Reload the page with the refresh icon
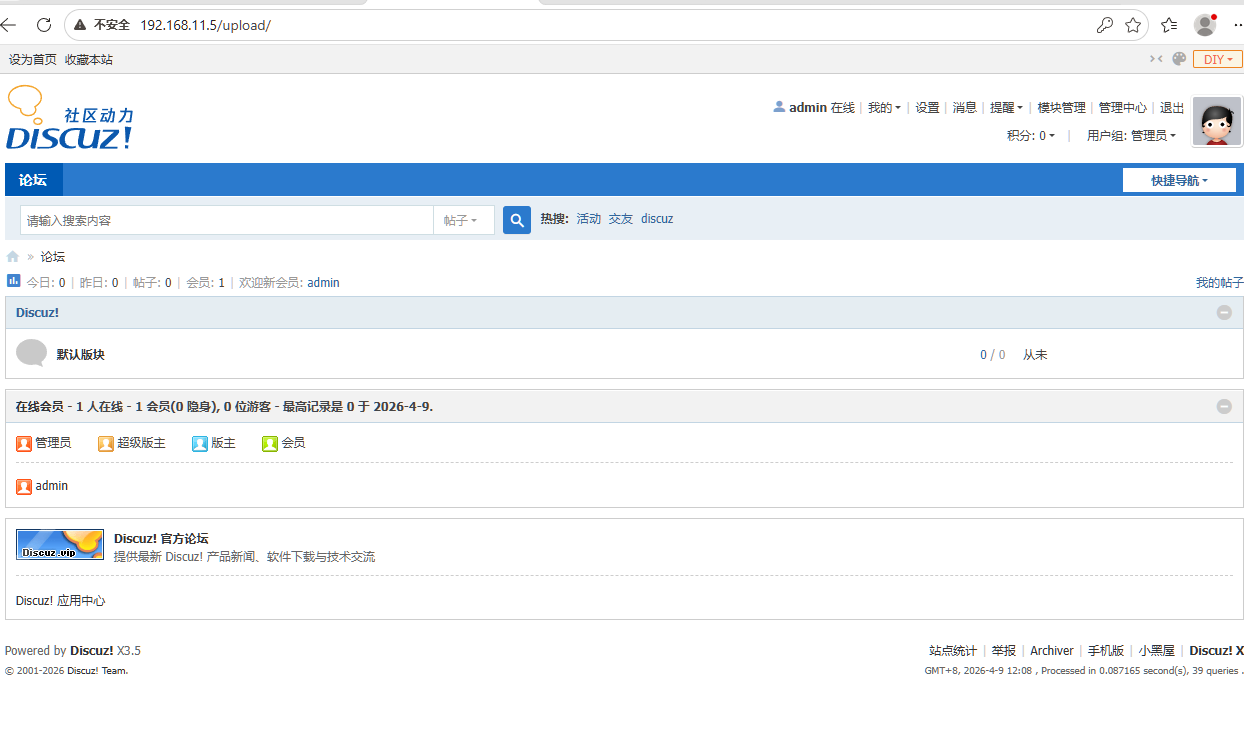 [x=44, y=25]
